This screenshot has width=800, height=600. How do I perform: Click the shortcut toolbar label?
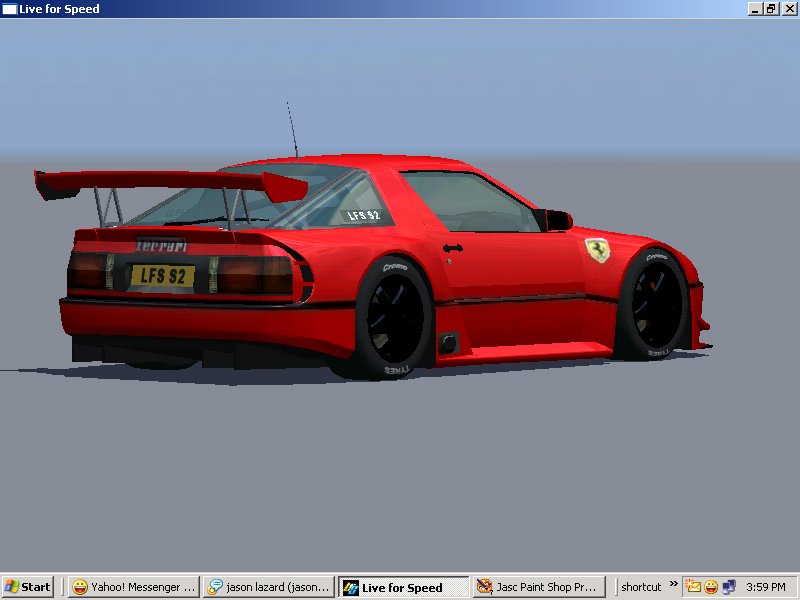641,587
